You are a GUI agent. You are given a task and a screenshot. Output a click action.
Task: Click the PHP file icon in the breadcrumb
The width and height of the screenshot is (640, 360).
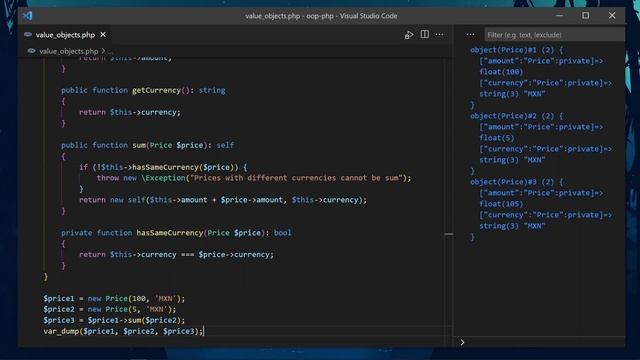click(x=31, y=51)
